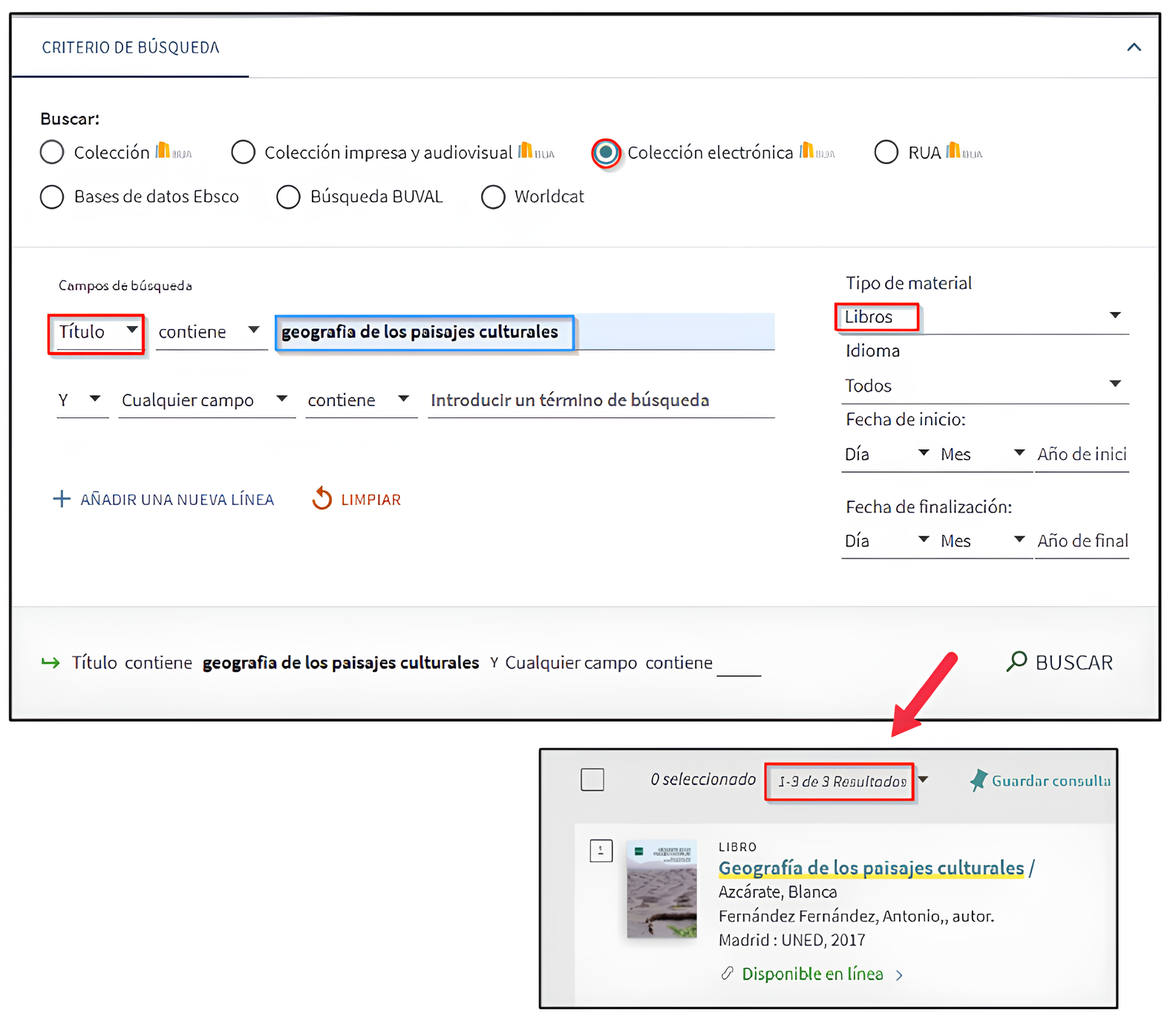
Task: Click the plus icon to add new line
Action: (x=62, y=498)
